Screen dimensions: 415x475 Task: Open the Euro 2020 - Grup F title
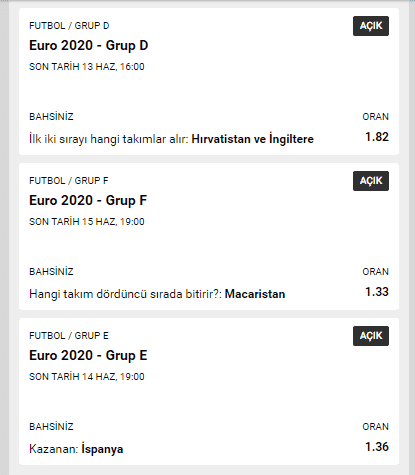[88, 201]
